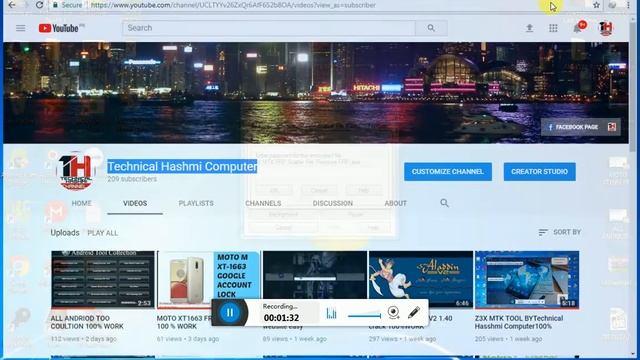Go back in browser
Viewport: 640px width, 360px height.
[x=12, y=5]
